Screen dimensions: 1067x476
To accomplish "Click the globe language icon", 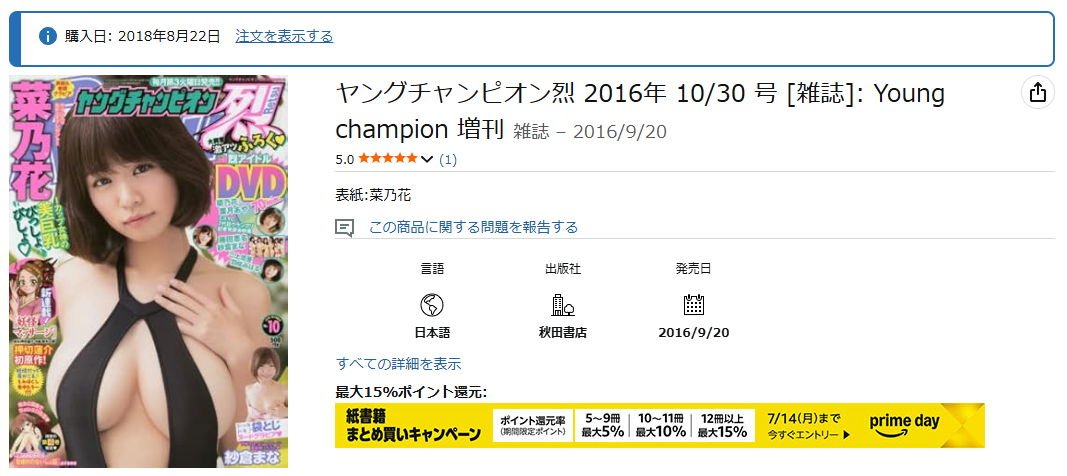I will pos(432,305).
